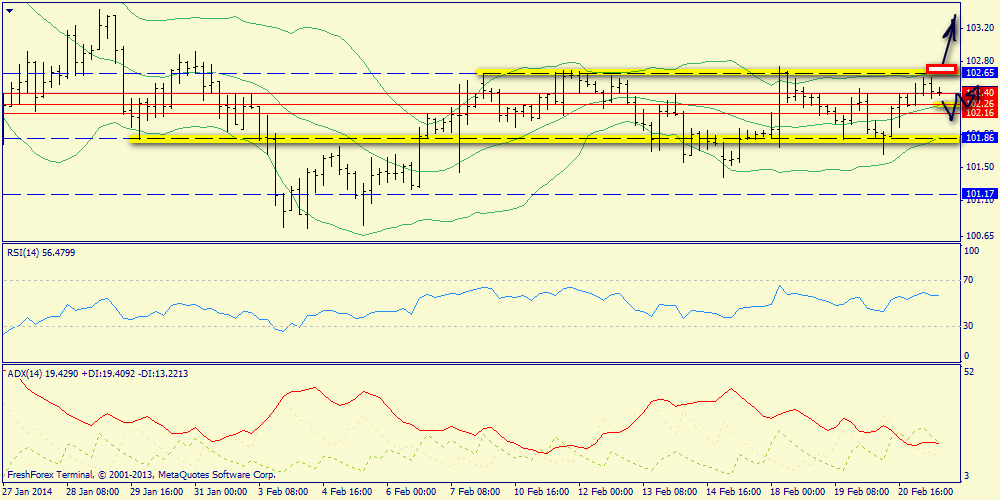Image resolution: width=1000 pixels, height=500 pixels.
Task: Click the 12 Feb 00:00 time label
Action: pyautogui.click(x=604, y=492)
